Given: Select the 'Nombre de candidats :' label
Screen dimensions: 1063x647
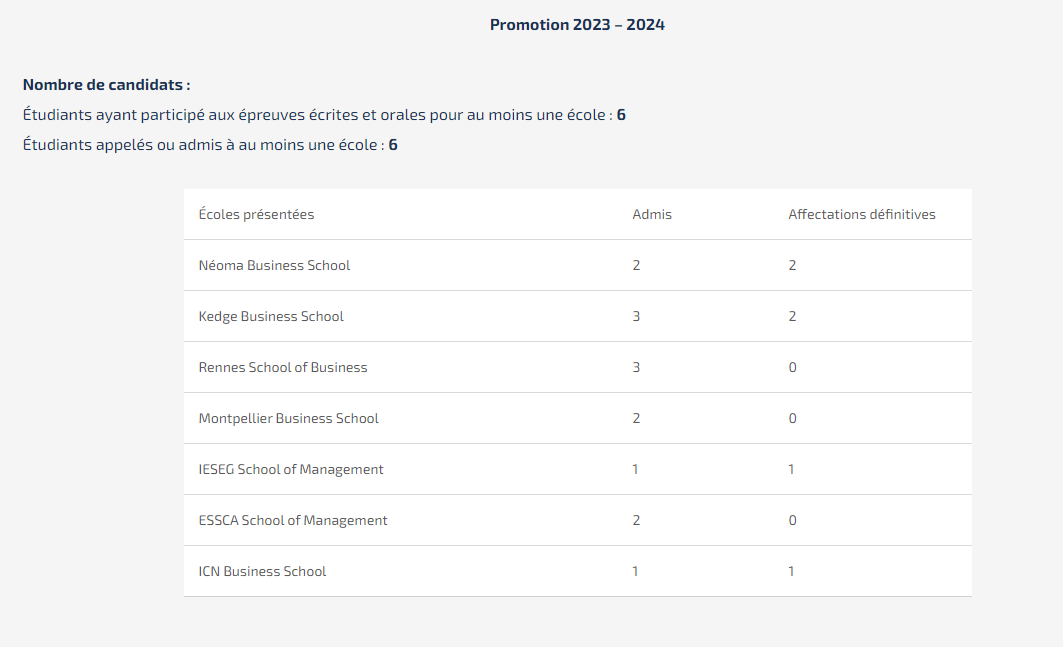Looking at the screenshot, I should click(x=106, y=85).
